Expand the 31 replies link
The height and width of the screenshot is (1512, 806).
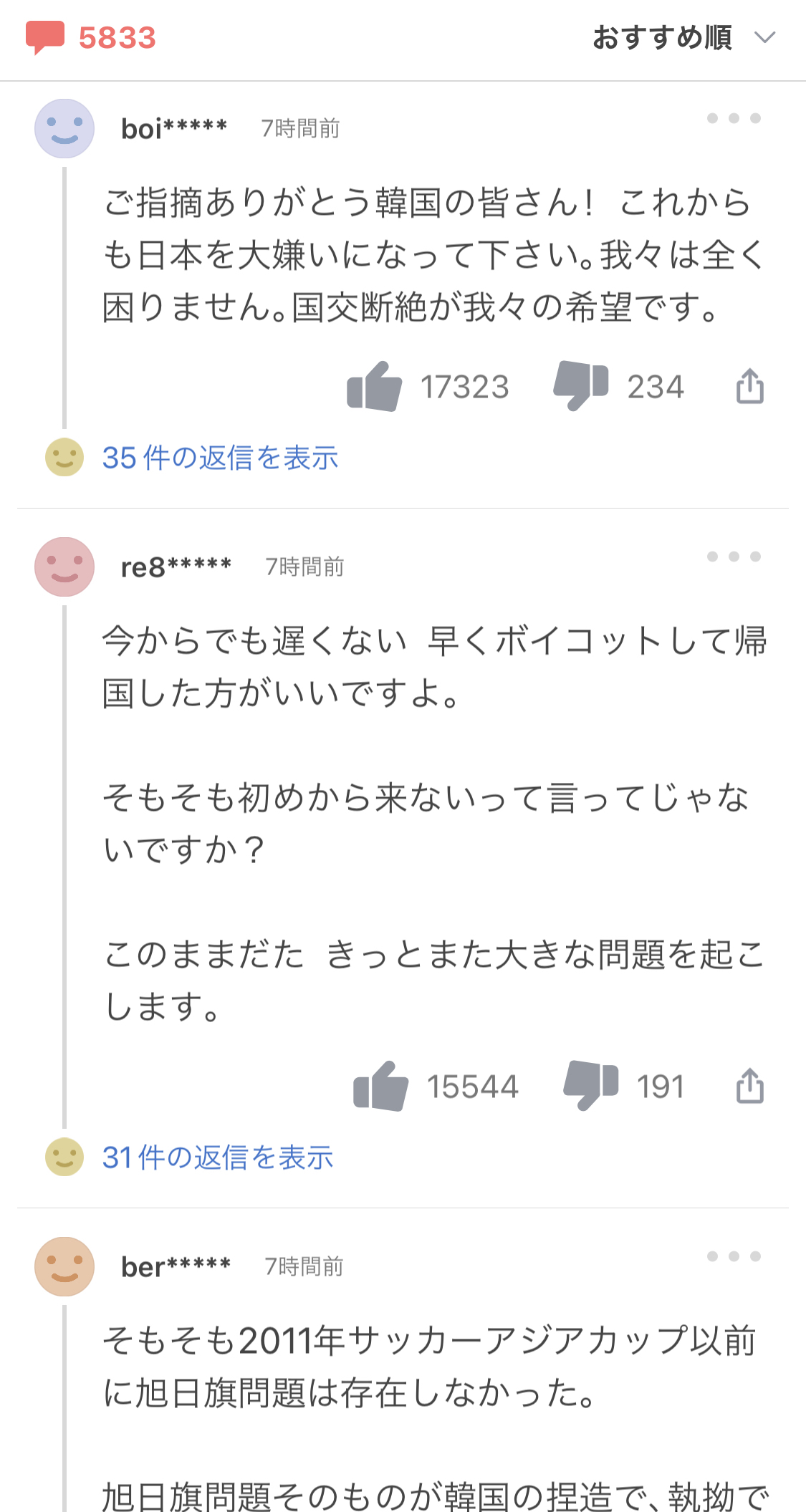[x=218, y=1157]
